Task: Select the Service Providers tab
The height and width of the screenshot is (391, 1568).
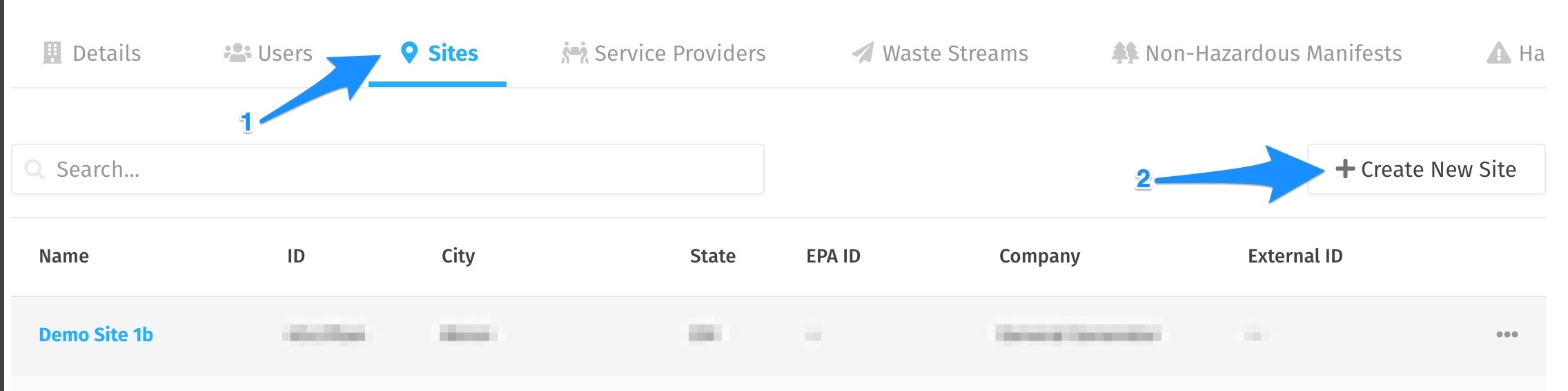Action: tap(663, 53)
